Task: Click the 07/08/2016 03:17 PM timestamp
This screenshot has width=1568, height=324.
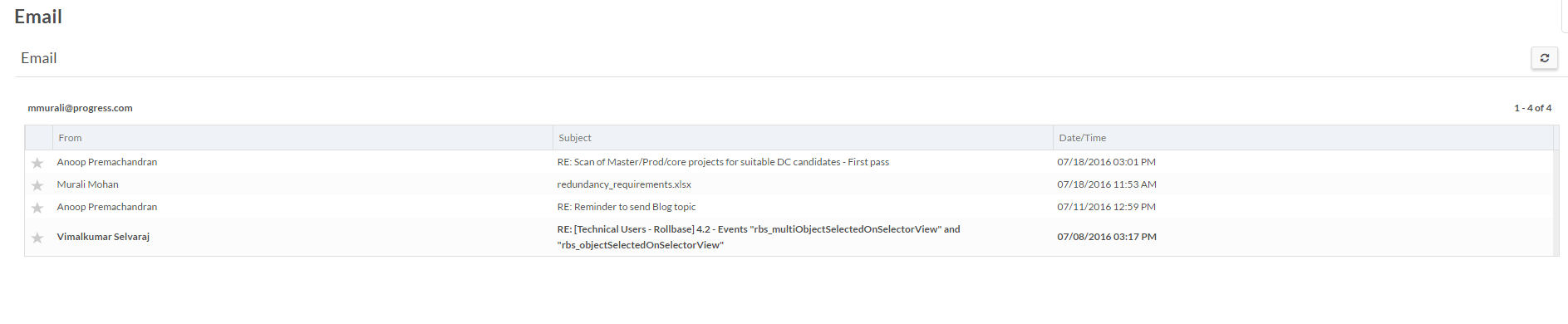Action: click(x=1107, y=237)
